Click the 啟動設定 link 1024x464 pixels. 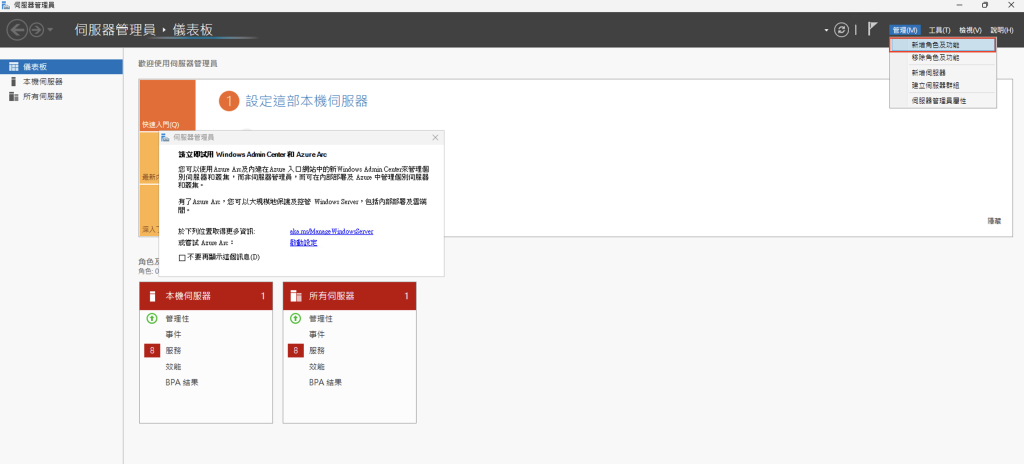pyautogui.click(x=303, y=243)
